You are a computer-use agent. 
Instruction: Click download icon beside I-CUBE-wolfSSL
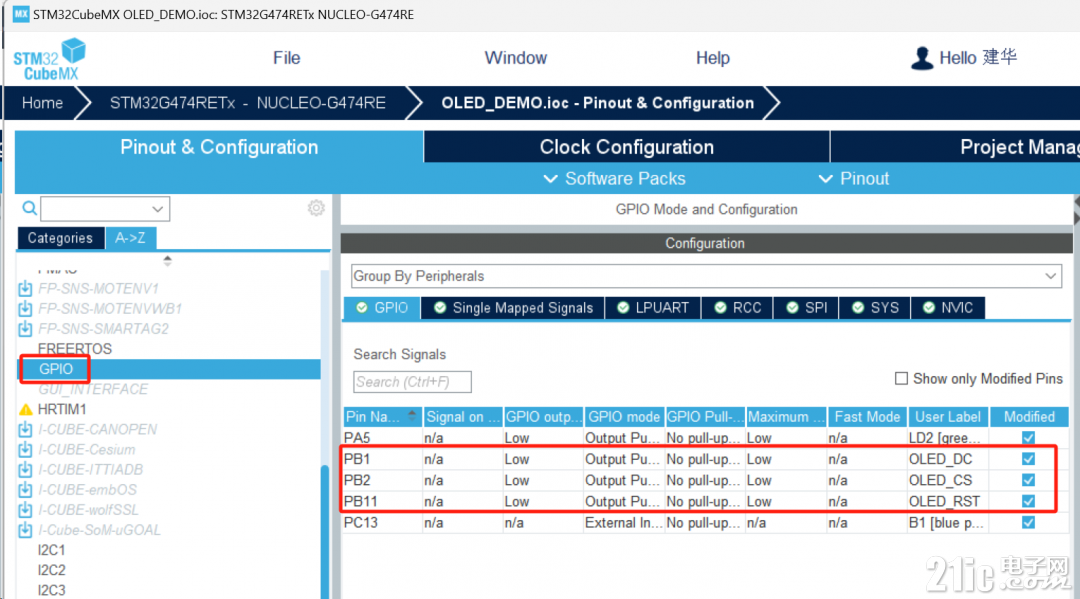click(25, 510)
